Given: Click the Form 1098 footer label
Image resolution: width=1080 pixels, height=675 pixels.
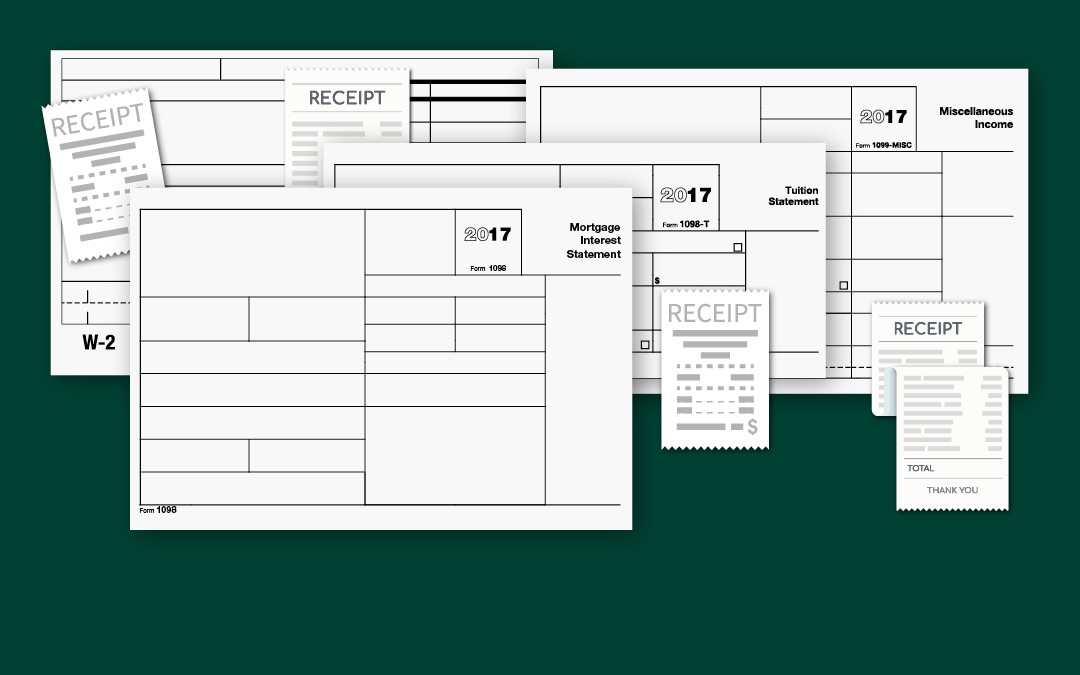Looking at the screenshot, I should 156,510.
